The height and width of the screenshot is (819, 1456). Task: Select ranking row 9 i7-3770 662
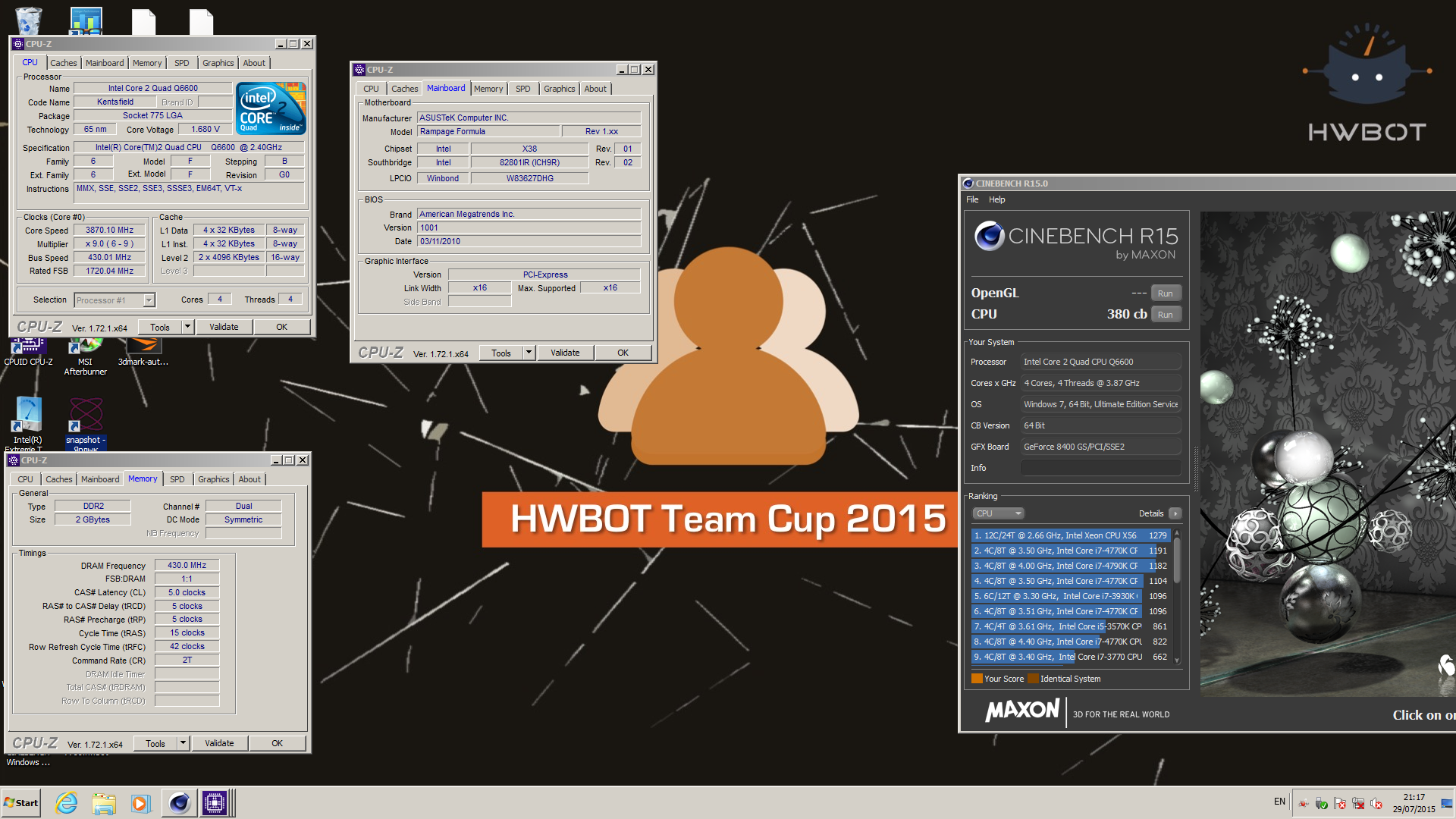[x=1071, y=657]
